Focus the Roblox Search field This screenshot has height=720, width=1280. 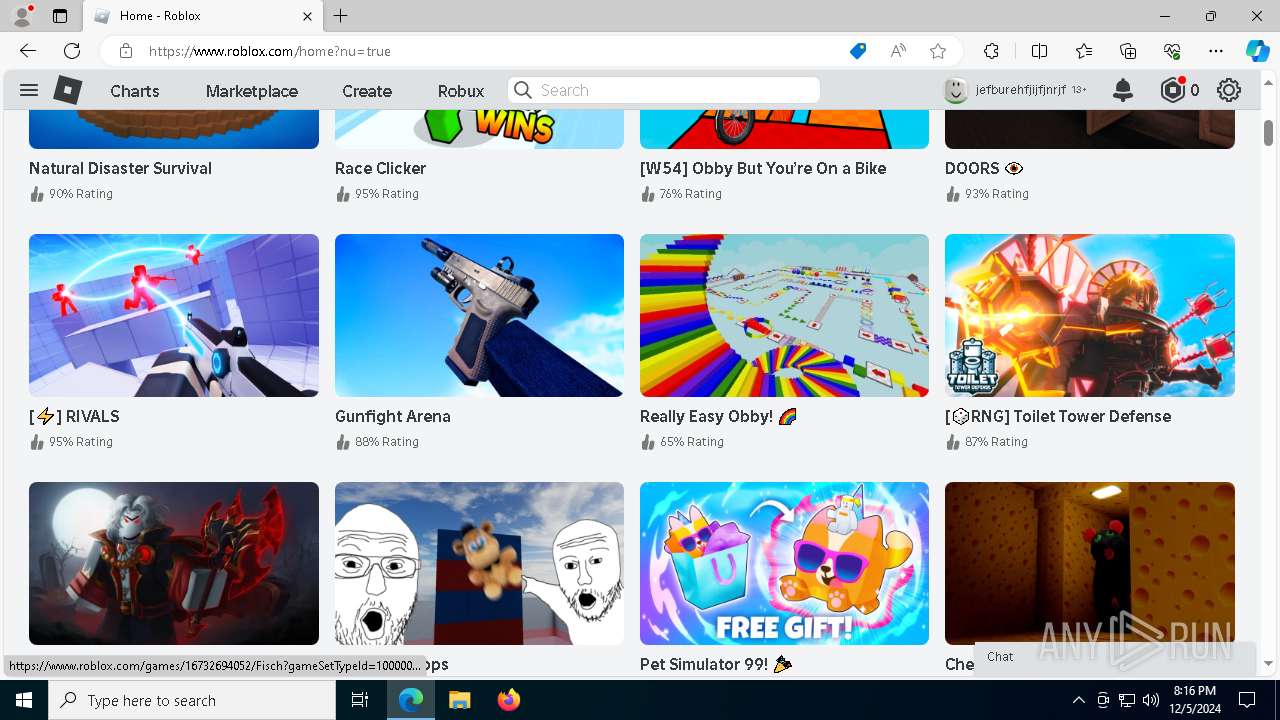point(664,90)
